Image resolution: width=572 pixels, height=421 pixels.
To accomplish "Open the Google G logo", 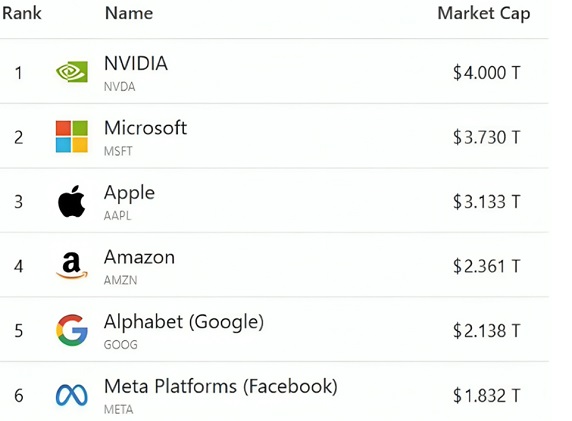I will click(x=72, y=330).
